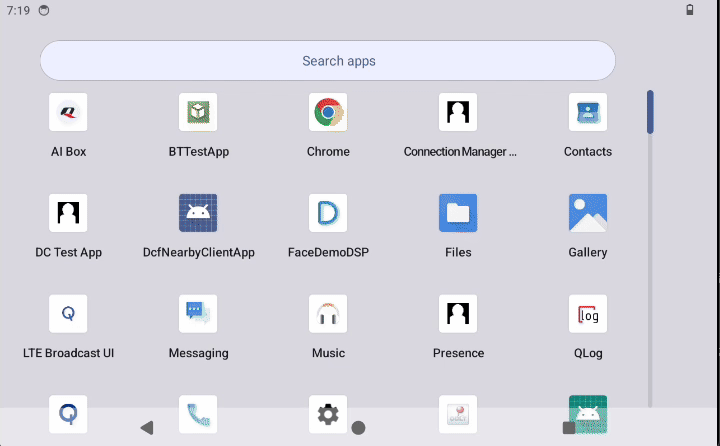Open the AI Box app
Screen dimensions: 720x446
68,113
